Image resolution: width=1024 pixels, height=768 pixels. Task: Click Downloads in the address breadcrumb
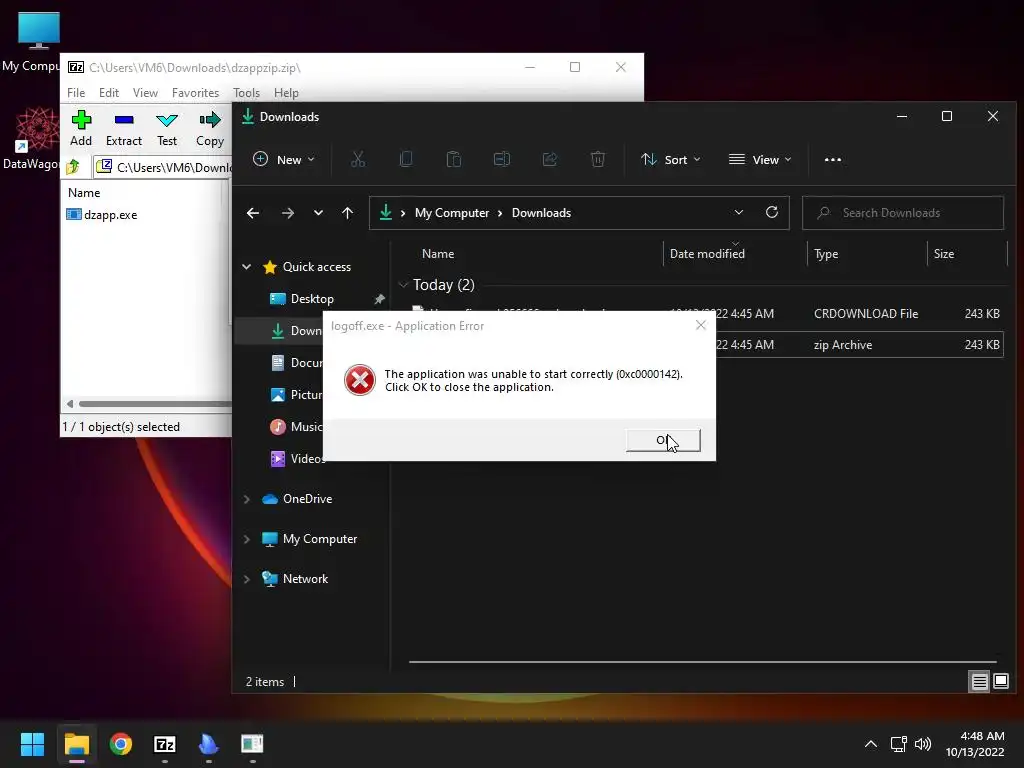[x=541, y=213]
